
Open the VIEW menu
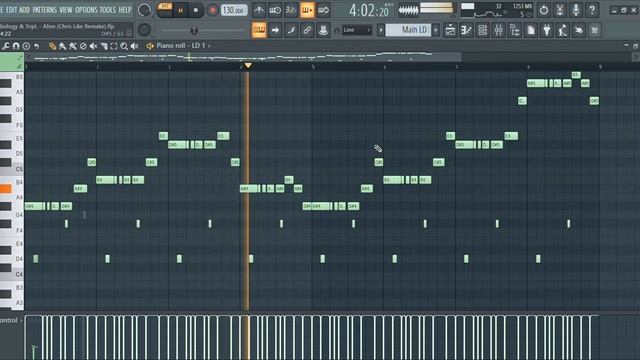pos(66,9)
